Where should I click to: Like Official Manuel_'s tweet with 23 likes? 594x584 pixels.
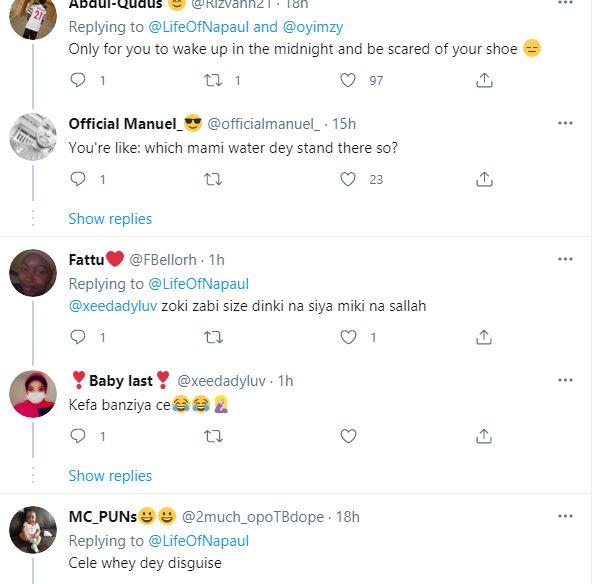click(x=348, y=179)
